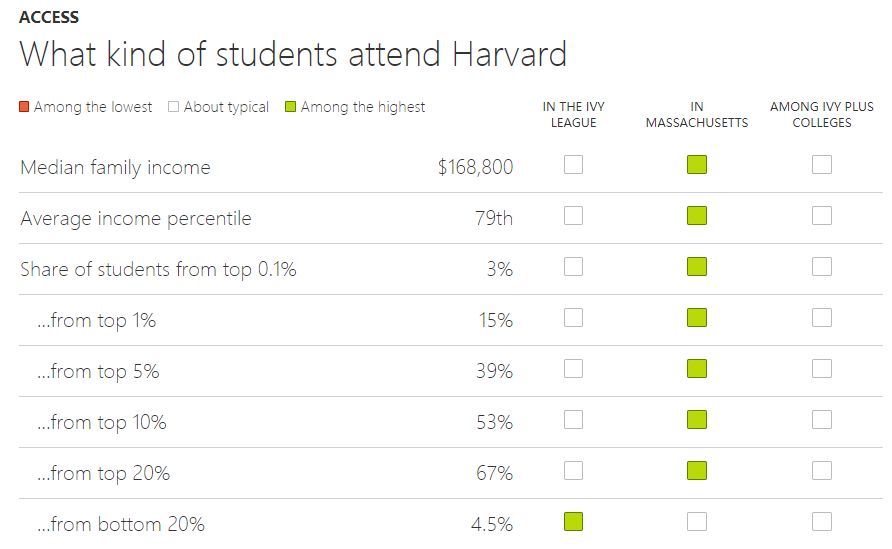This screenshot has height=549, width=892.
Task: Click bottom 20% Massachusetts empty box
Action: click(x=697, y=521)
